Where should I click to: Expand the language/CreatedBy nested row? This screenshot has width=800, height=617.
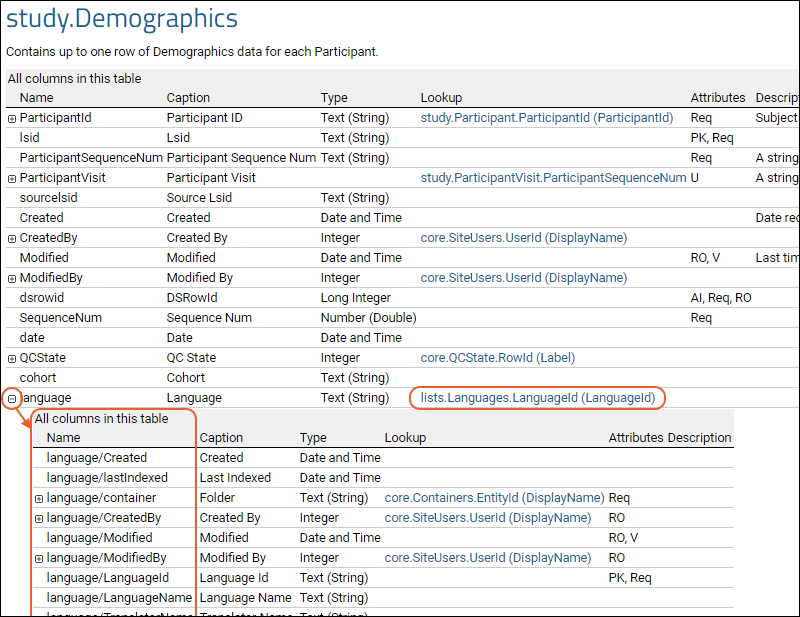39,518
